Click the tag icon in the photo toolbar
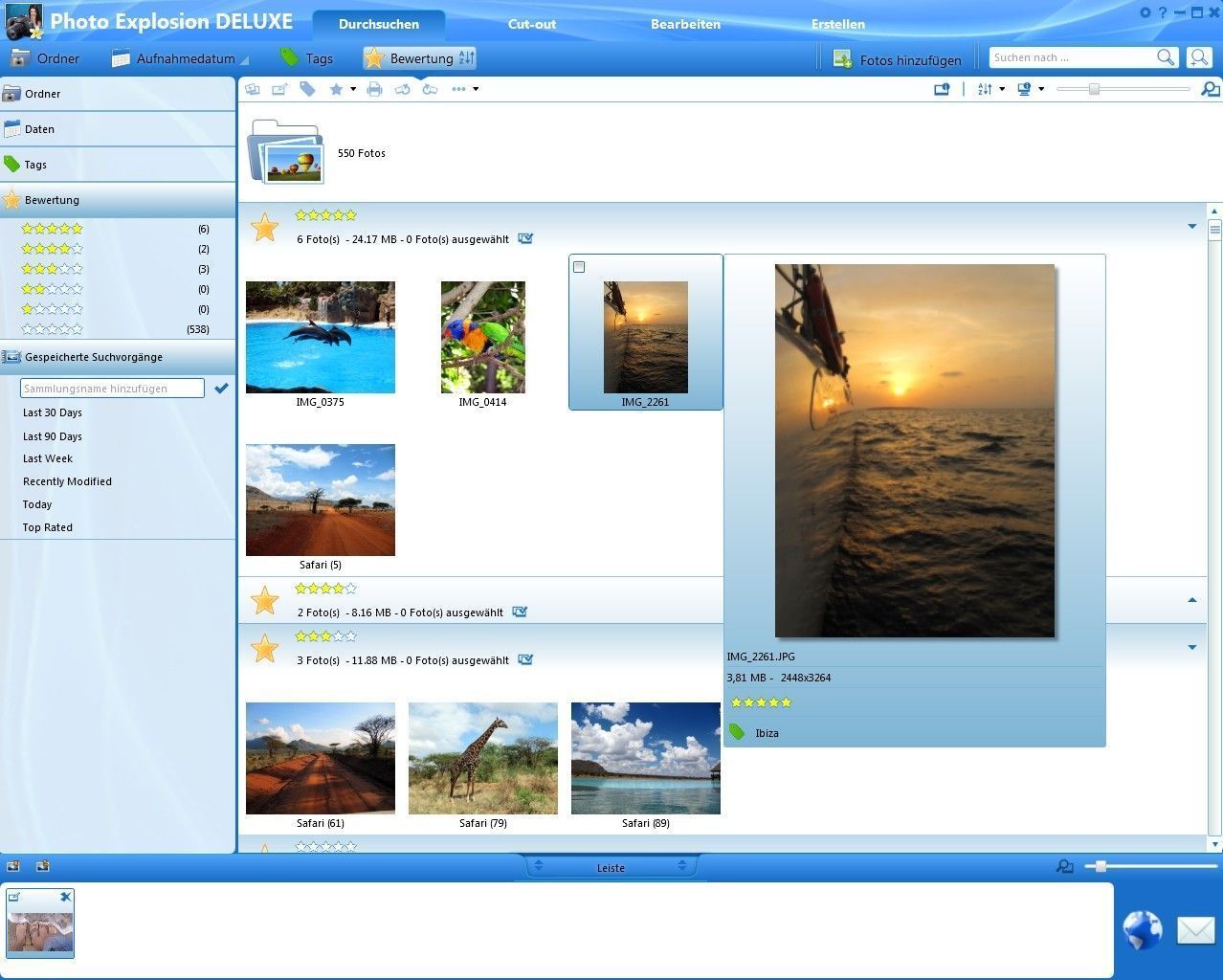The height and width of the screenshot is (980, 1223). pos(307,89)
